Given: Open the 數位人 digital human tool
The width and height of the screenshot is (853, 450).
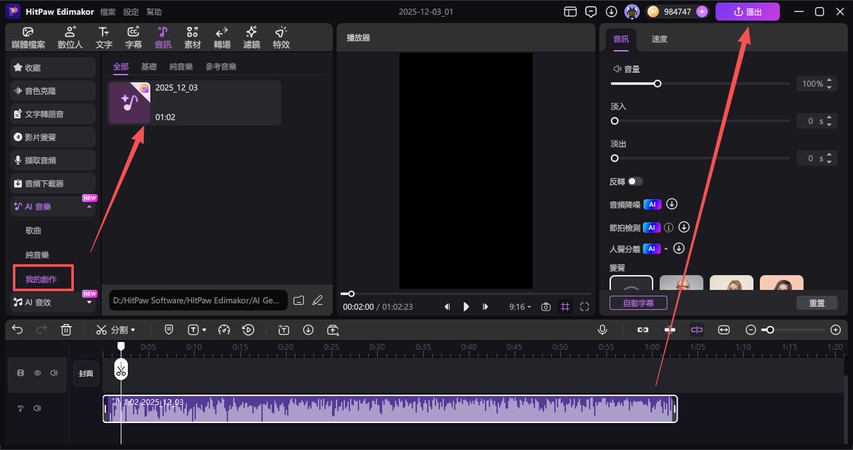Looking at the screenshot, I should (x=70, y=38).
